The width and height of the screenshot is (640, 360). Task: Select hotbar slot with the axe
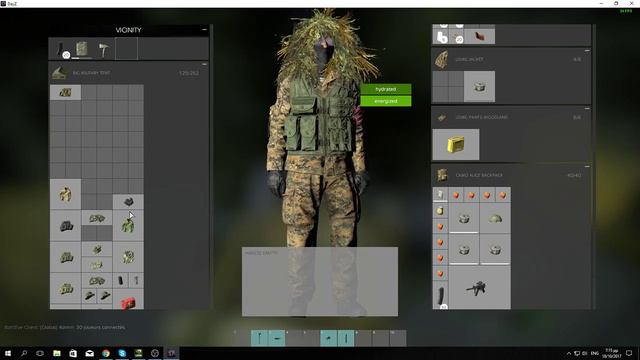tap(259, 338)
